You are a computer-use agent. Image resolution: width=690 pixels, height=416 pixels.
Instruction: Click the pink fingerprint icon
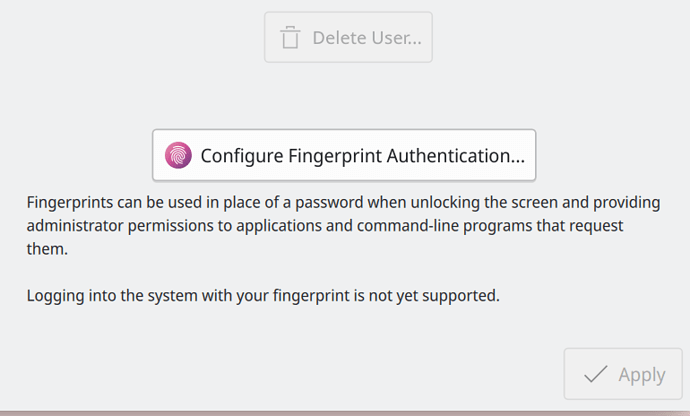point(178,155)
